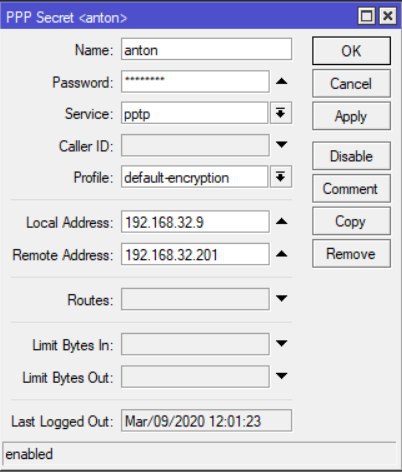Image resolution: width=402 pixels, height=473 pixels.
Task: Click the default-encryption profile field
Action: [194, 177]
